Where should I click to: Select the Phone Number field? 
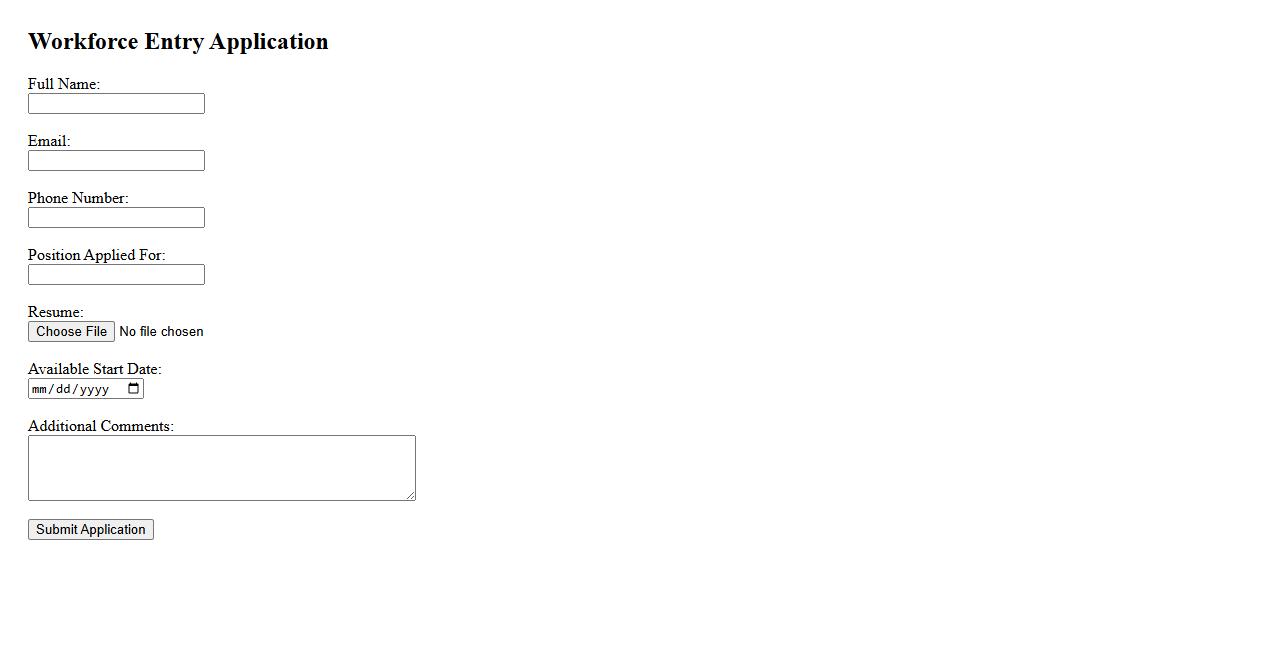click(x=116, y=218)
